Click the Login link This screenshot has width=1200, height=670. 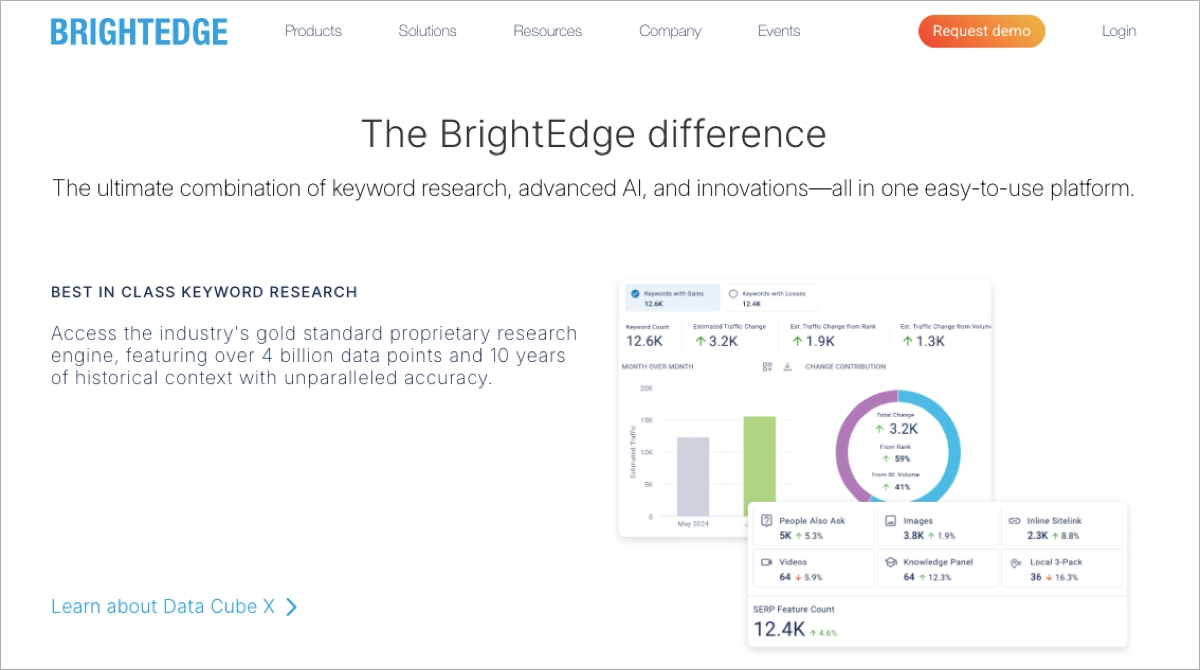pyautogui.click(x=1118, y=31)
